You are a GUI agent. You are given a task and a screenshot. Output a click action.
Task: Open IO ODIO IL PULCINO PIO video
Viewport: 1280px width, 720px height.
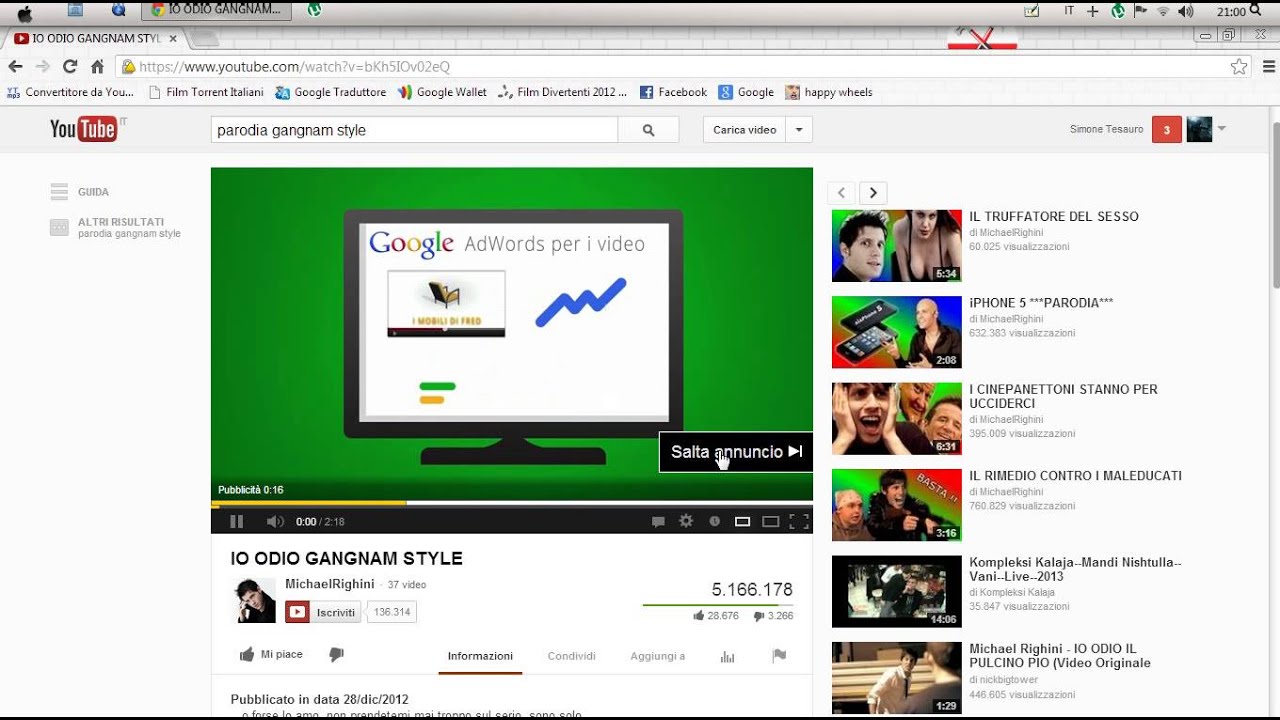tap(1060, 656)
